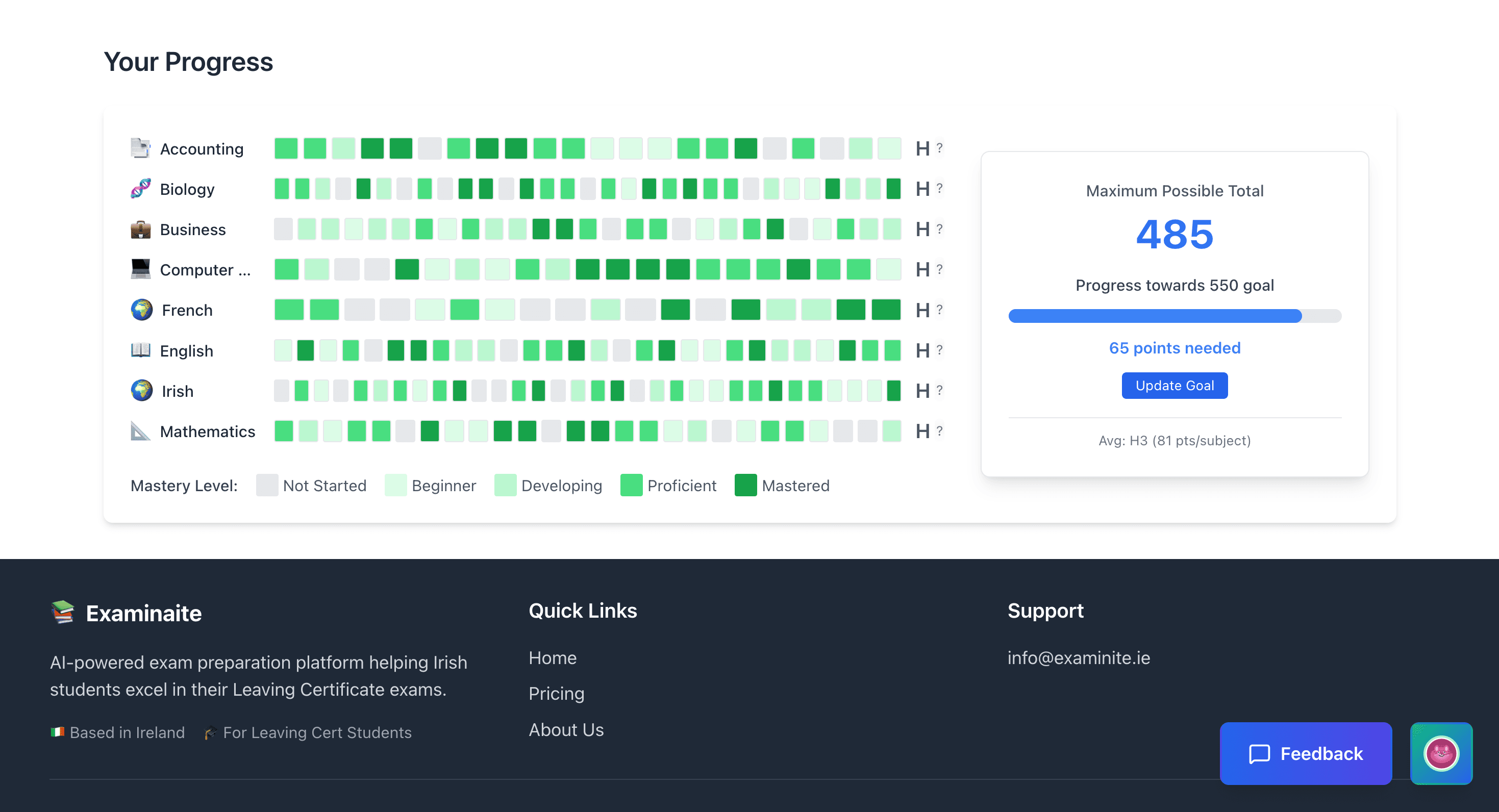Toggle Mathematics level H indicator
The width and height of the screenshot is (1499, 812).
922,431
